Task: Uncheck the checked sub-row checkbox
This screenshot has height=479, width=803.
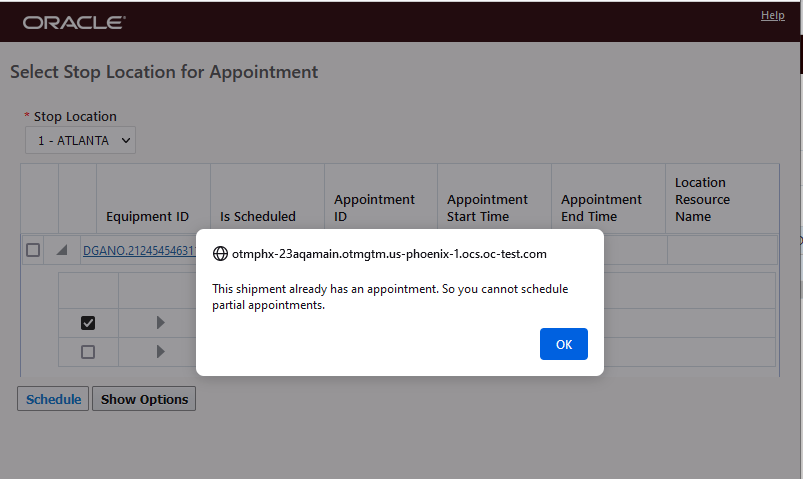Action: [88, 323]
